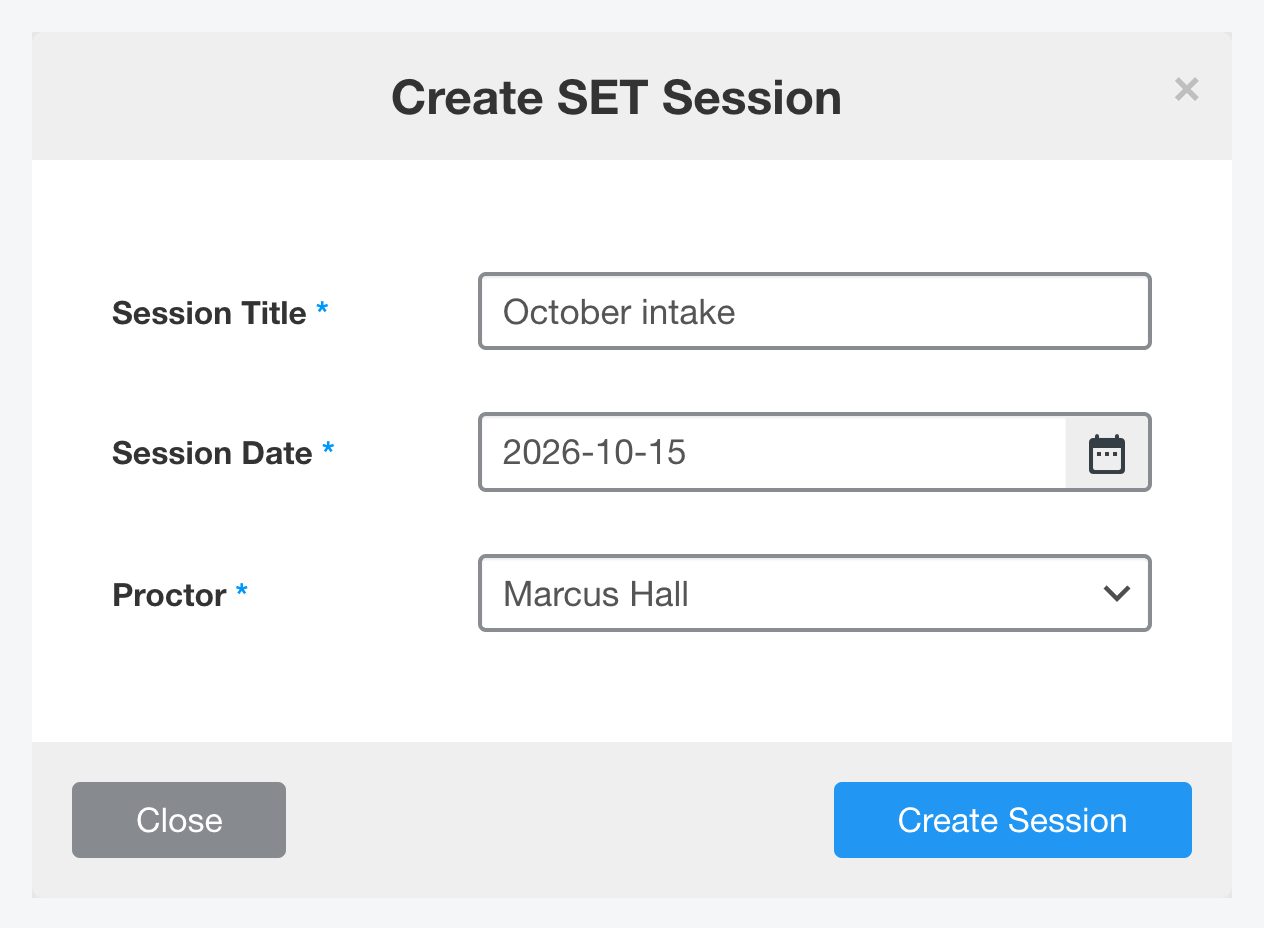Viewport: 1264px width, 928px height.
Task: Open the calendar date picker icon
Action: [1107, 453]
